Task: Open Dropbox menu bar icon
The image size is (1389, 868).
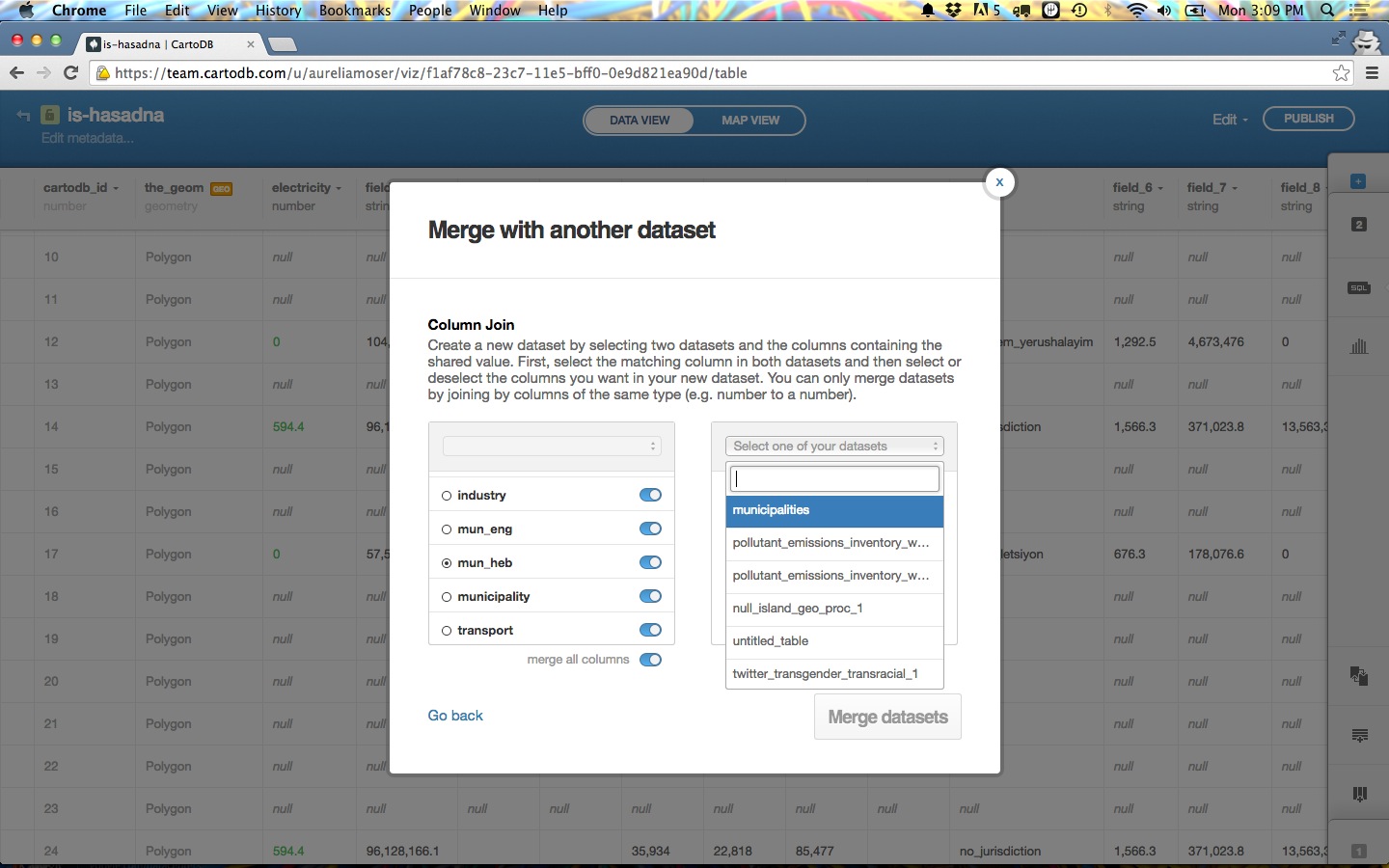Action: coord(954,11)
